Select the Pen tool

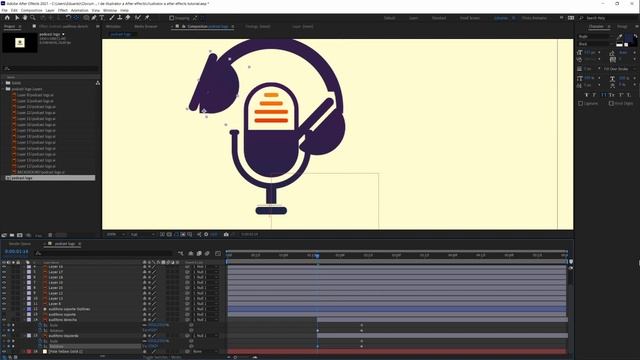click(94, 18)
